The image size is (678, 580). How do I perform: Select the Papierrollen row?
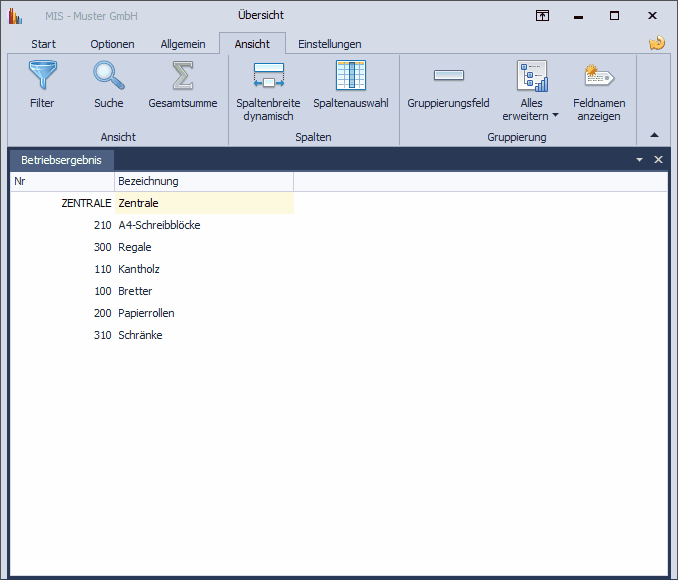[146, 313]
